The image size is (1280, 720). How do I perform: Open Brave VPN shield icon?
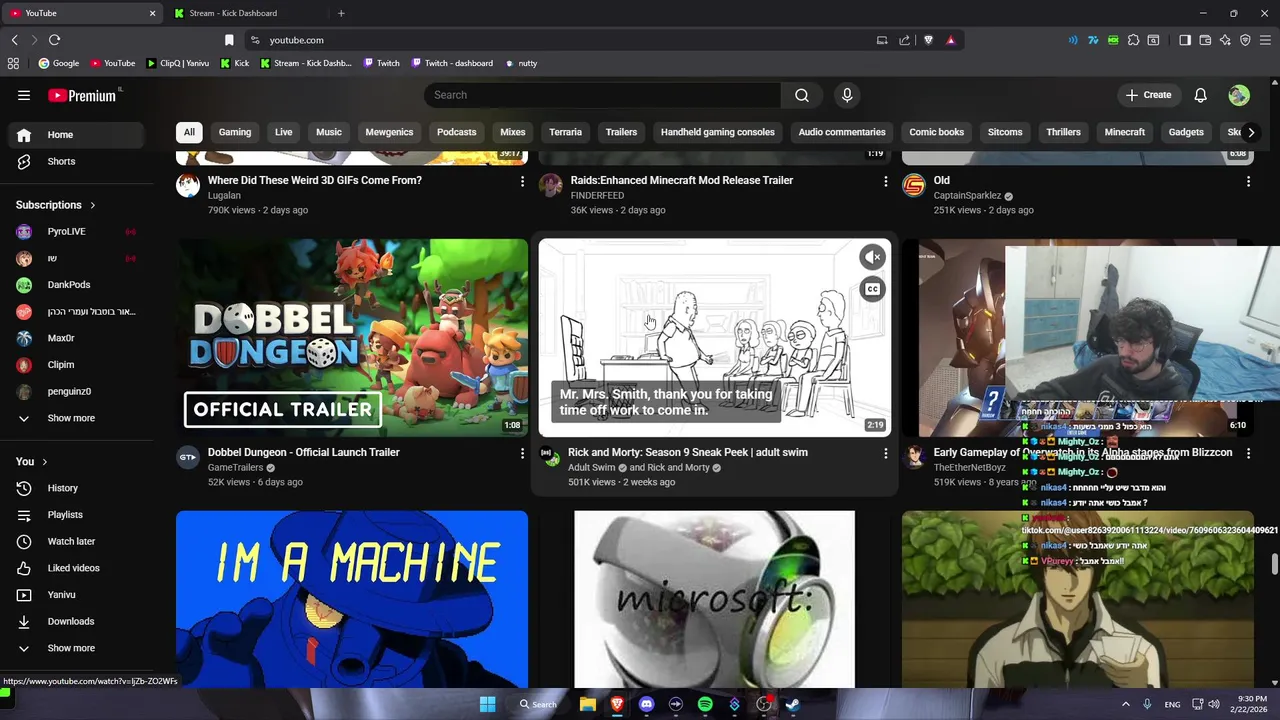tap(1245, 40)
